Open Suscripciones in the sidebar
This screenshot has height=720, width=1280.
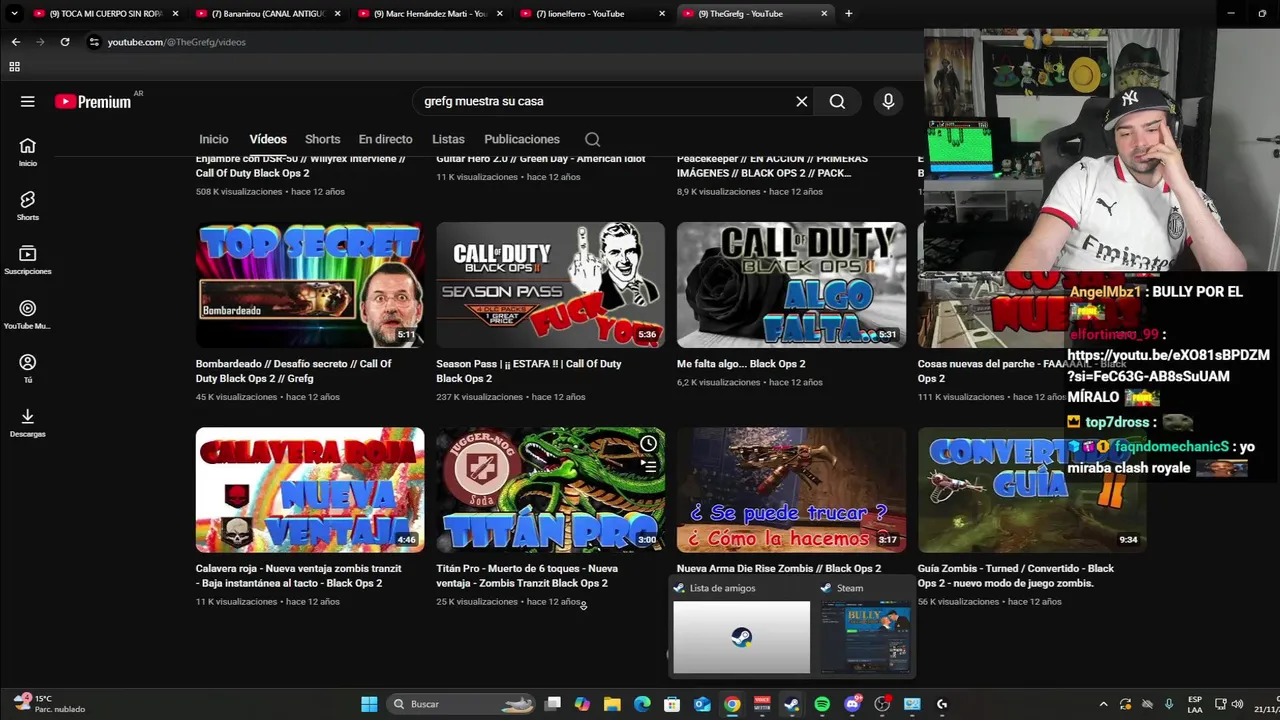click(x=28, y=260)
